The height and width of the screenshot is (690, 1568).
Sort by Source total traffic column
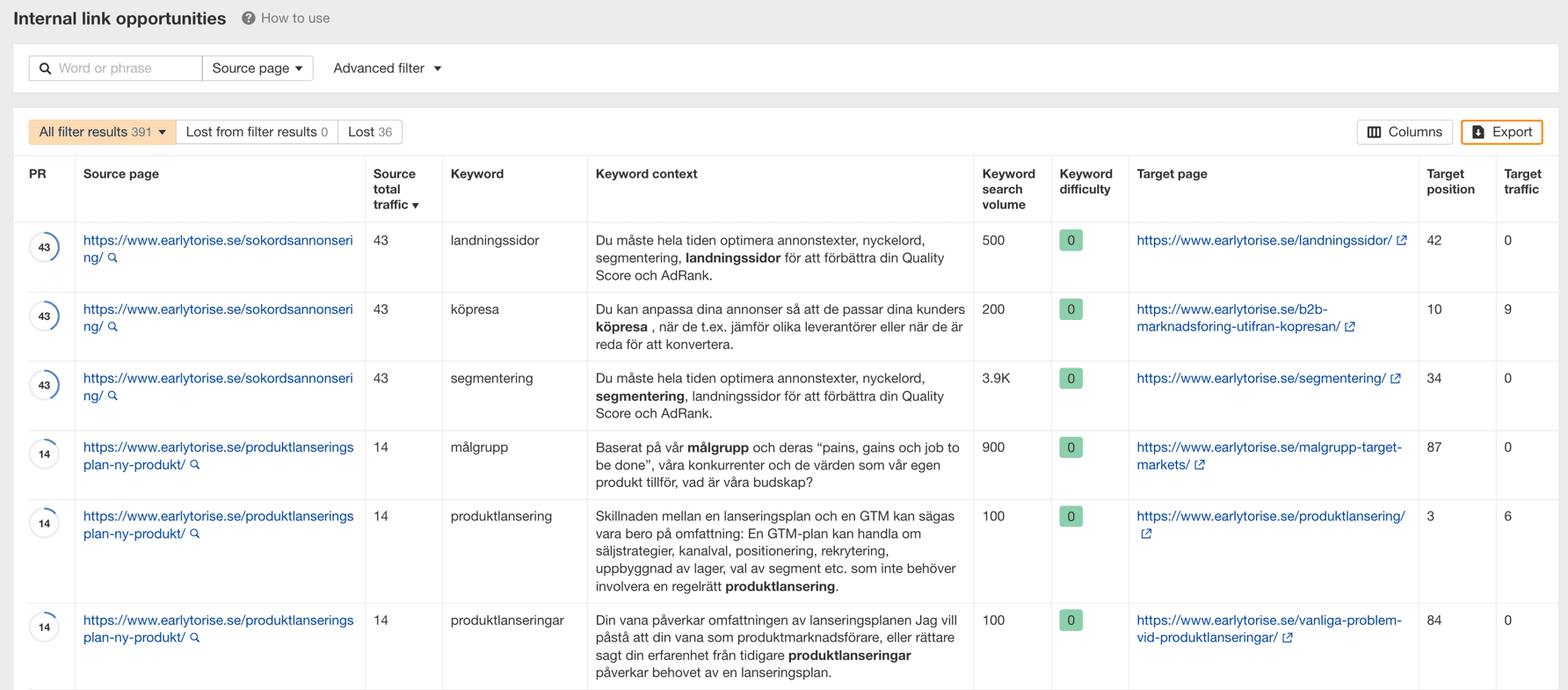pos(396,189)
